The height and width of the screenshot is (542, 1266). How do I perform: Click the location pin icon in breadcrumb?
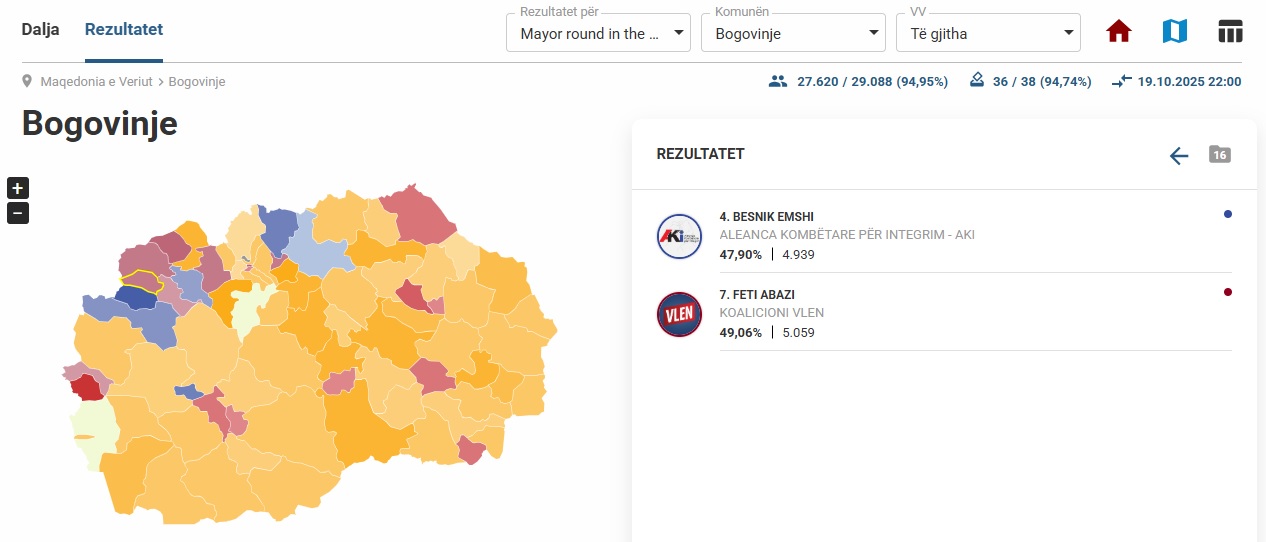(27, 81)
